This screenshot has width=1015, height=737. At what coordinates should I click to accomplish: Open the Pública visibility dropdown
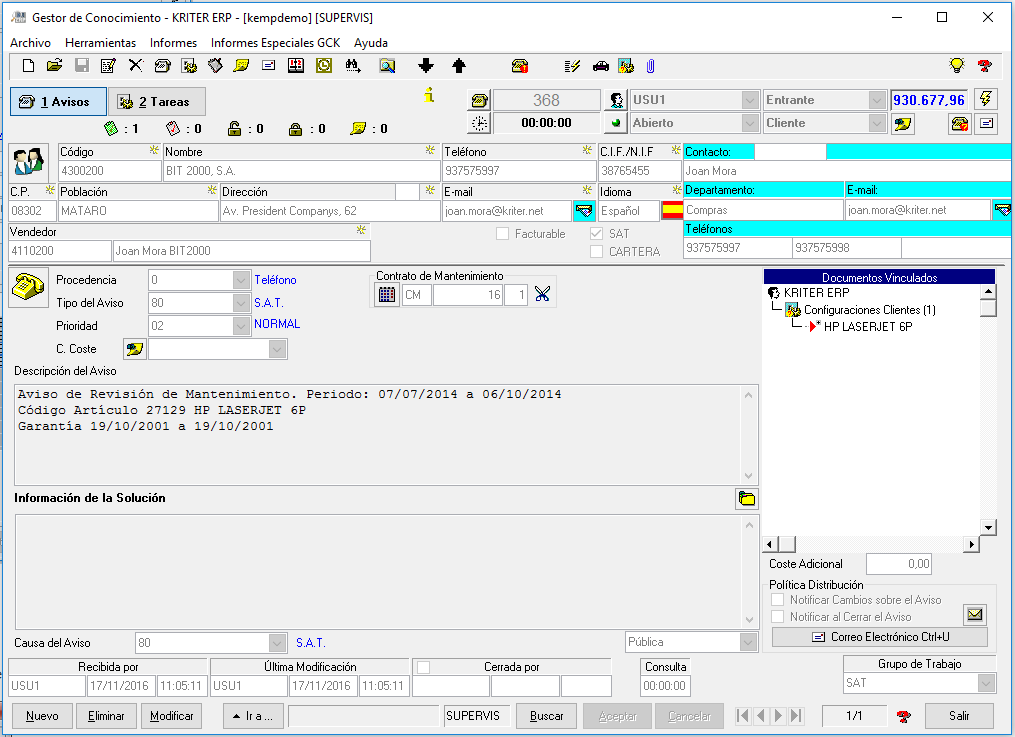click(748, 642)
